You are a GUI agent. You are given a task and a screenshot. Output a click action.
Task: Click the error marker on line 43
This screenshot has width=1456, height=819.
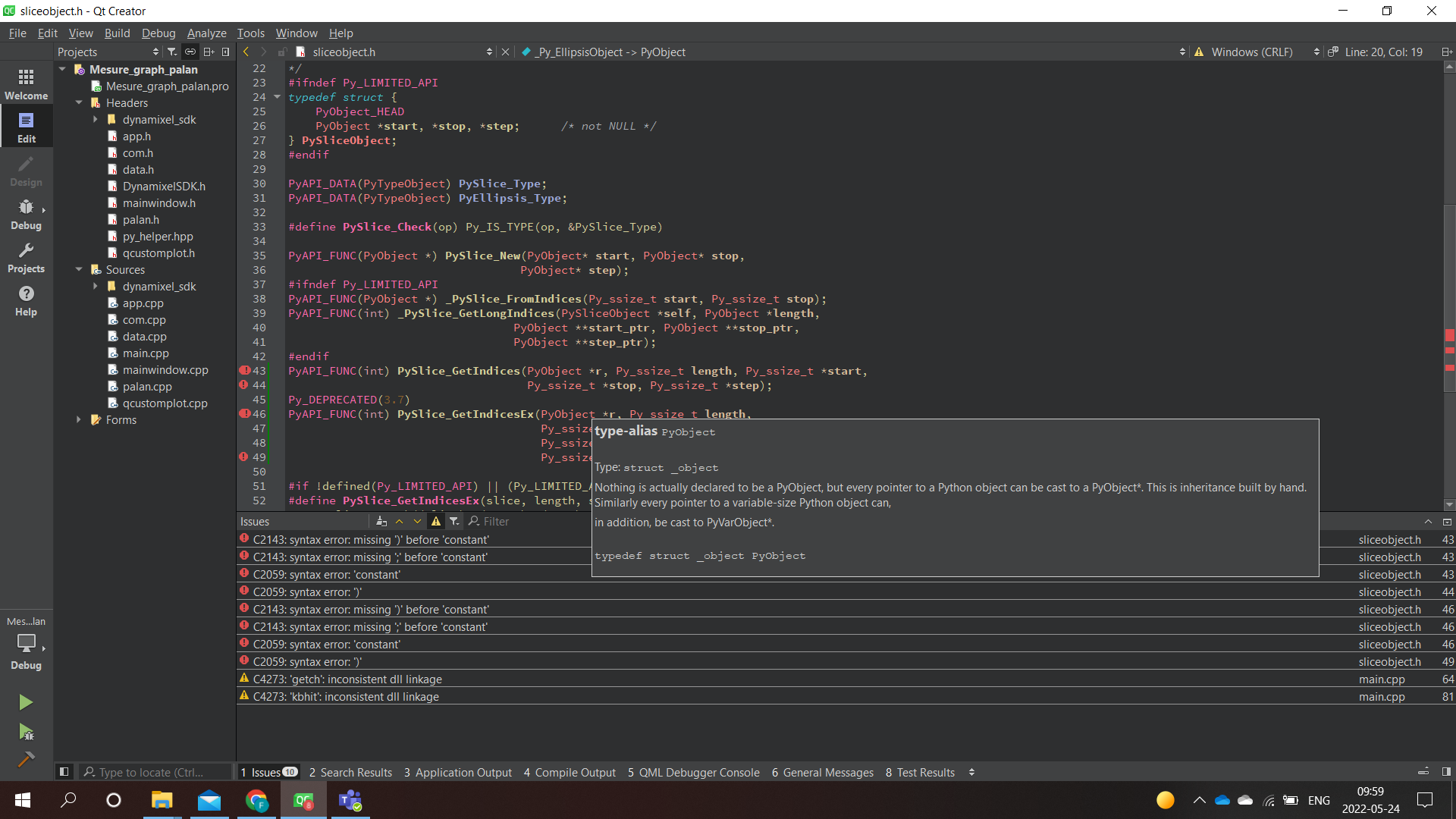[245, 370]
